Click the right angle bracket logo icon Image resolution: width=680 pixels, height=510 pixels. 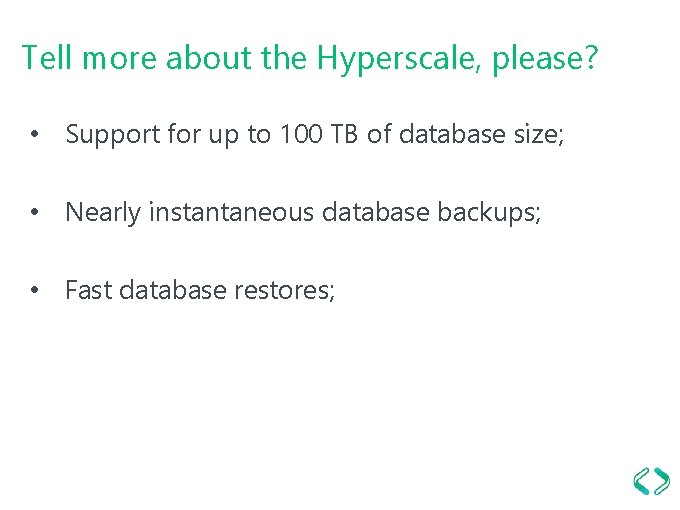[x=662, y=481]
